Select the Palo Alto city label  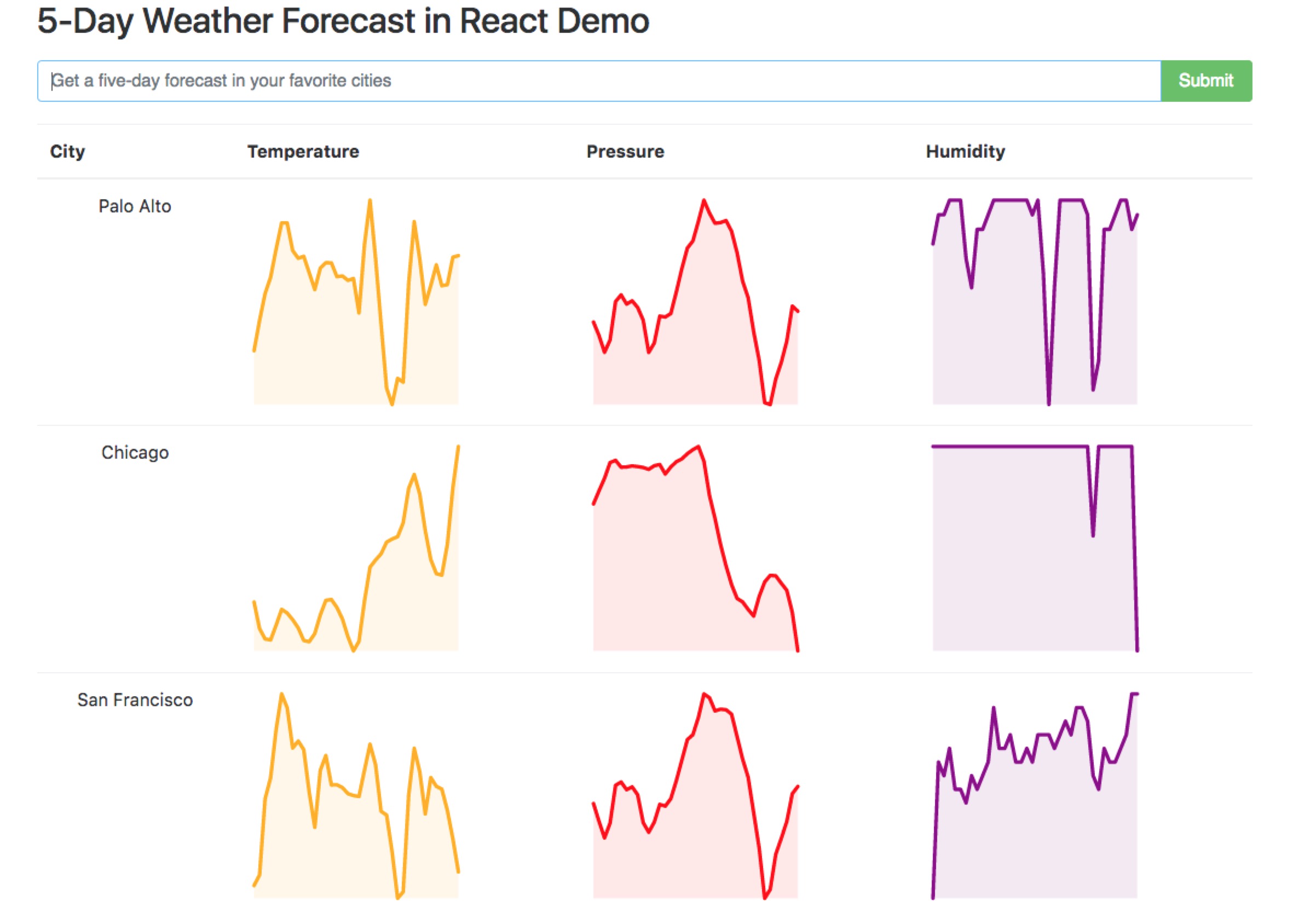tap(135, 206)
